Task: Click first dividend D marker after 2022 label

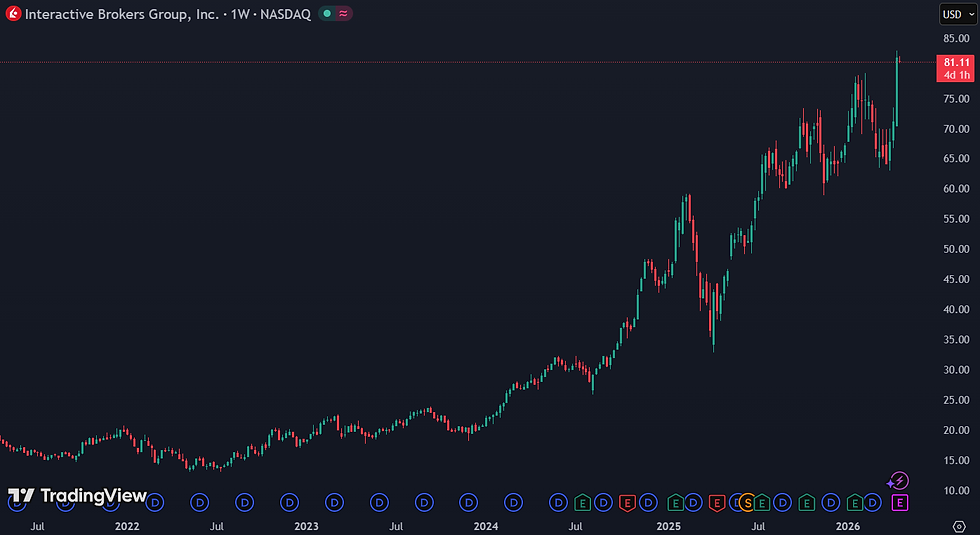Action: point(154,502)
